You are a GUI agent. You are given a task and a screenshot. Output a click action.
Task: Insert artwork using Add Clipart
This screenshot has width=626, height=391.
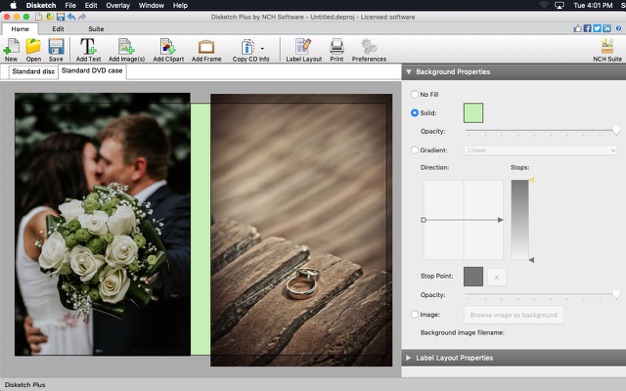(x=168, y=50)
